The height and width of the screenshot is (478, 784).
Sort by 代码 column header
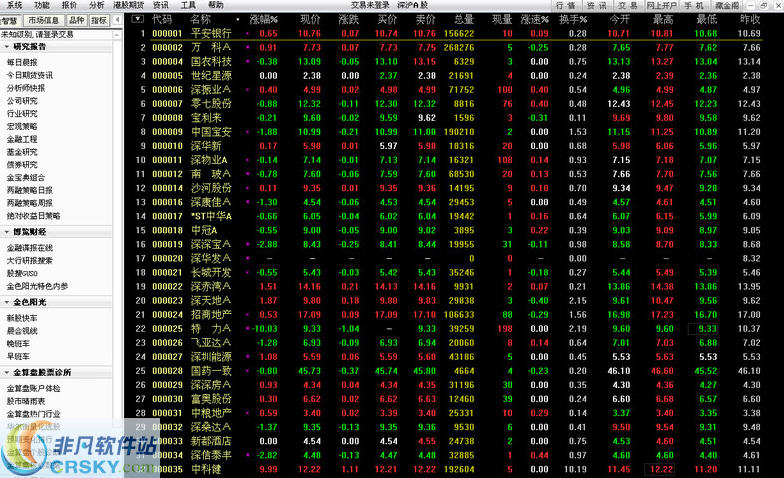pyautogui.click(x=162, y=20)
